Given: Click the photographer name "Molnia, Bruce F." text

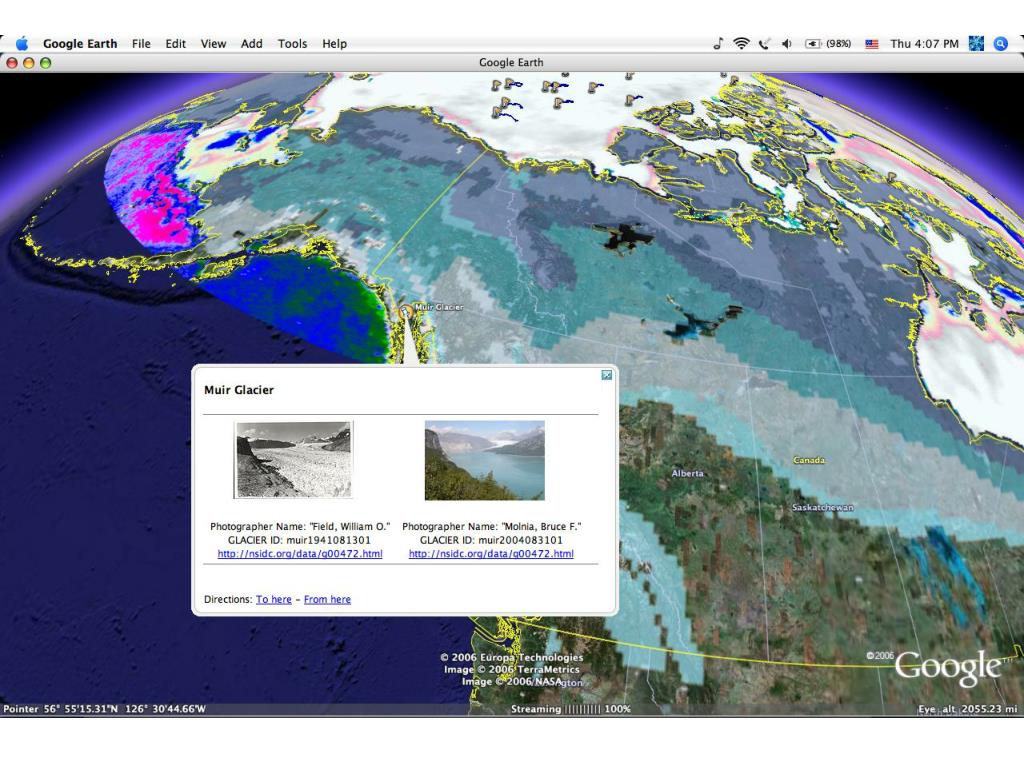Looking at the screenshot, I should click(541, 526).
